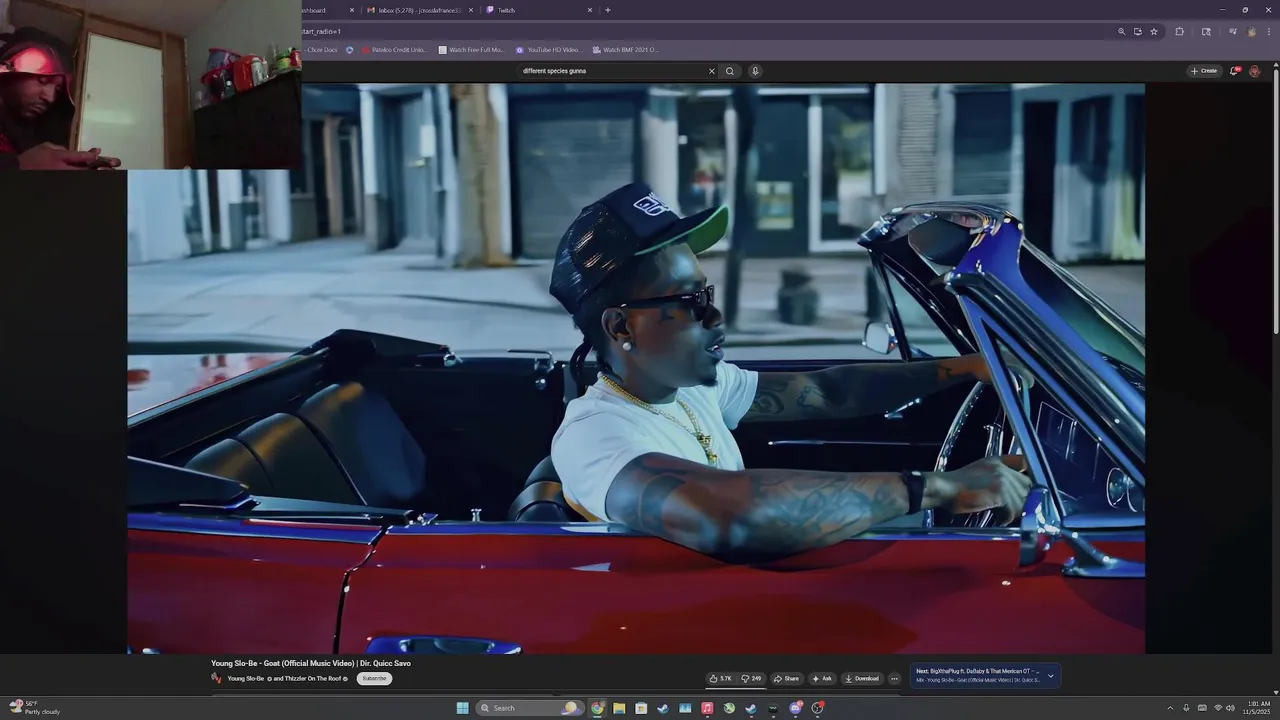Image resolution: width=1280 pixels, height=720 pixels.
Task: Open the clock and date 1:01 AM
Action: click(x=1255, y=708)
